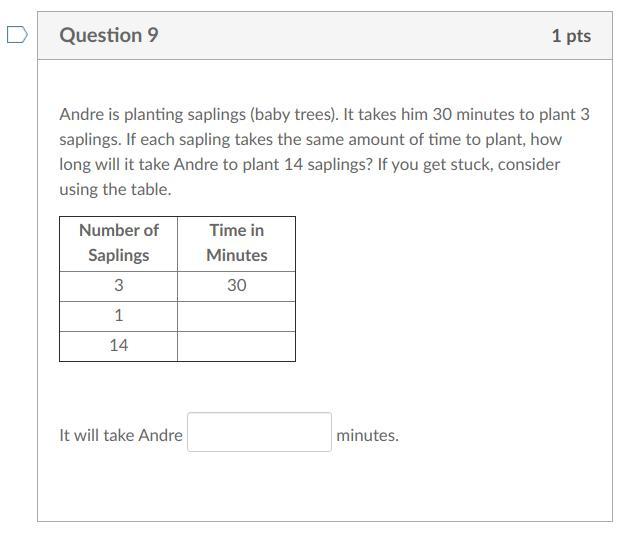The image size is (636, 538).
Task: Click '30 minutes' in the problem text
Action: click(473, 114)
